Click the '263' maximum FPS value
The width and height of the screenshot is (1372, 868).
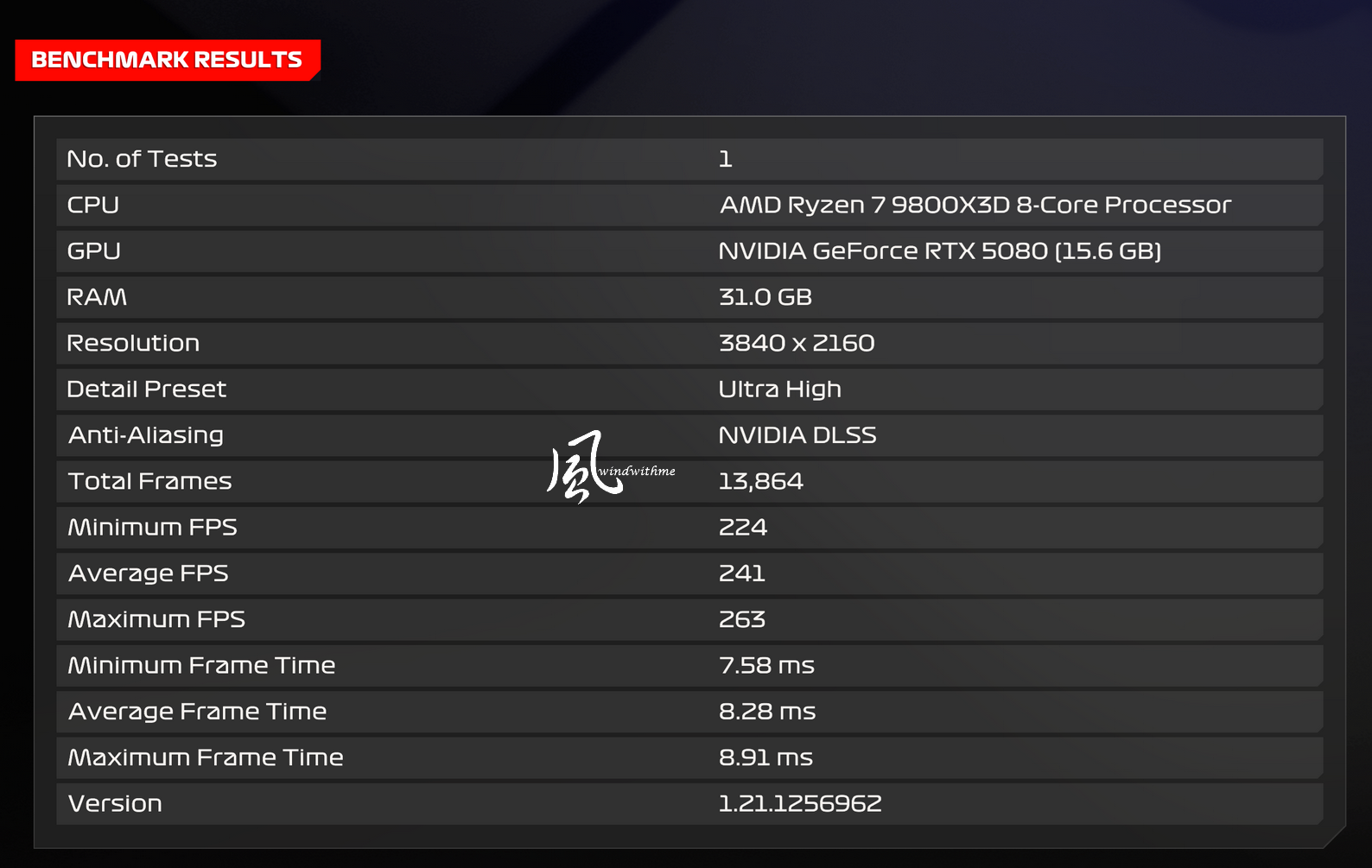click(742, 619)
